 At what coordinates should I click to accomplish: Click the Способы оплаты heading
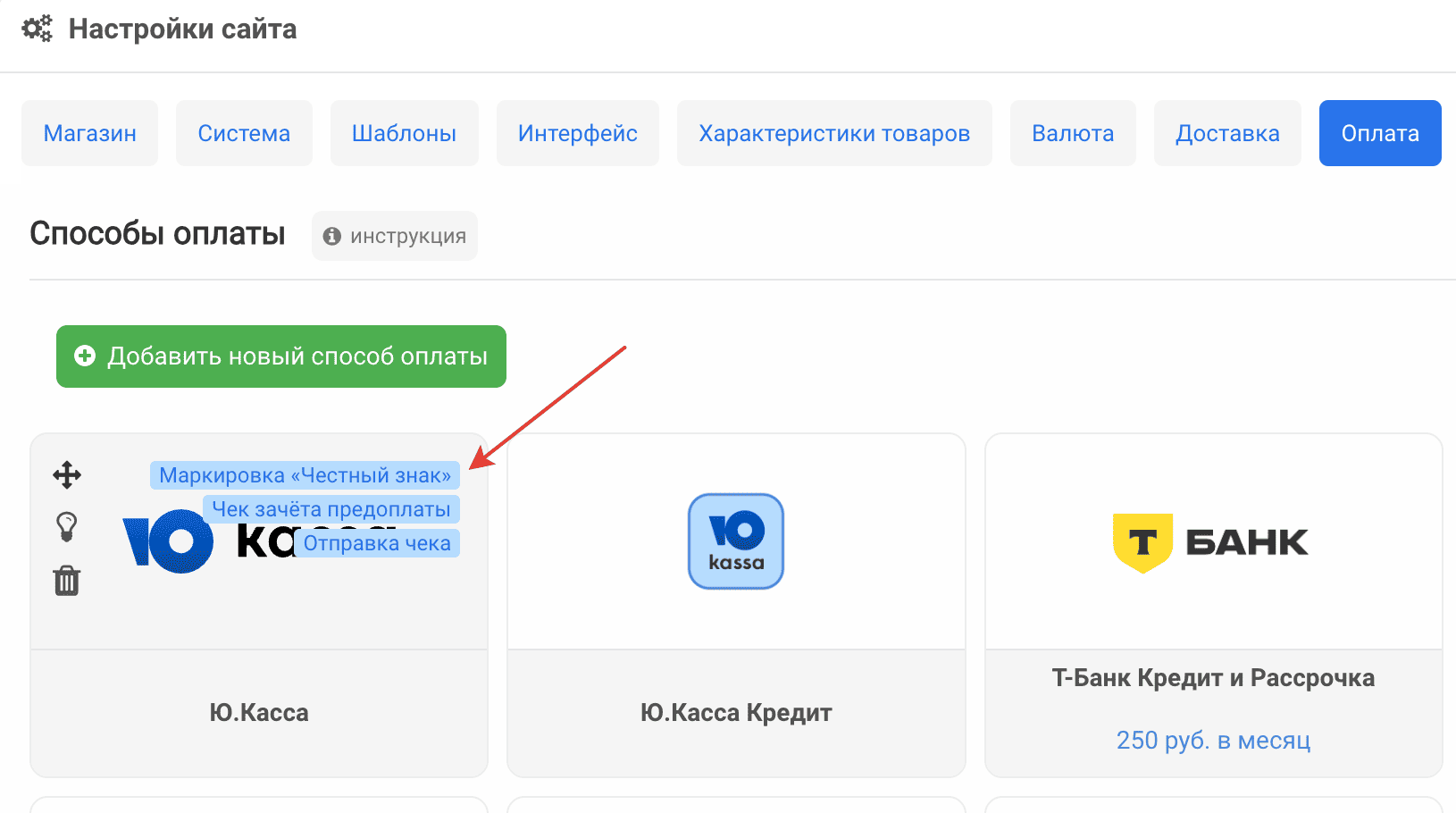click(x=157, y=233)
